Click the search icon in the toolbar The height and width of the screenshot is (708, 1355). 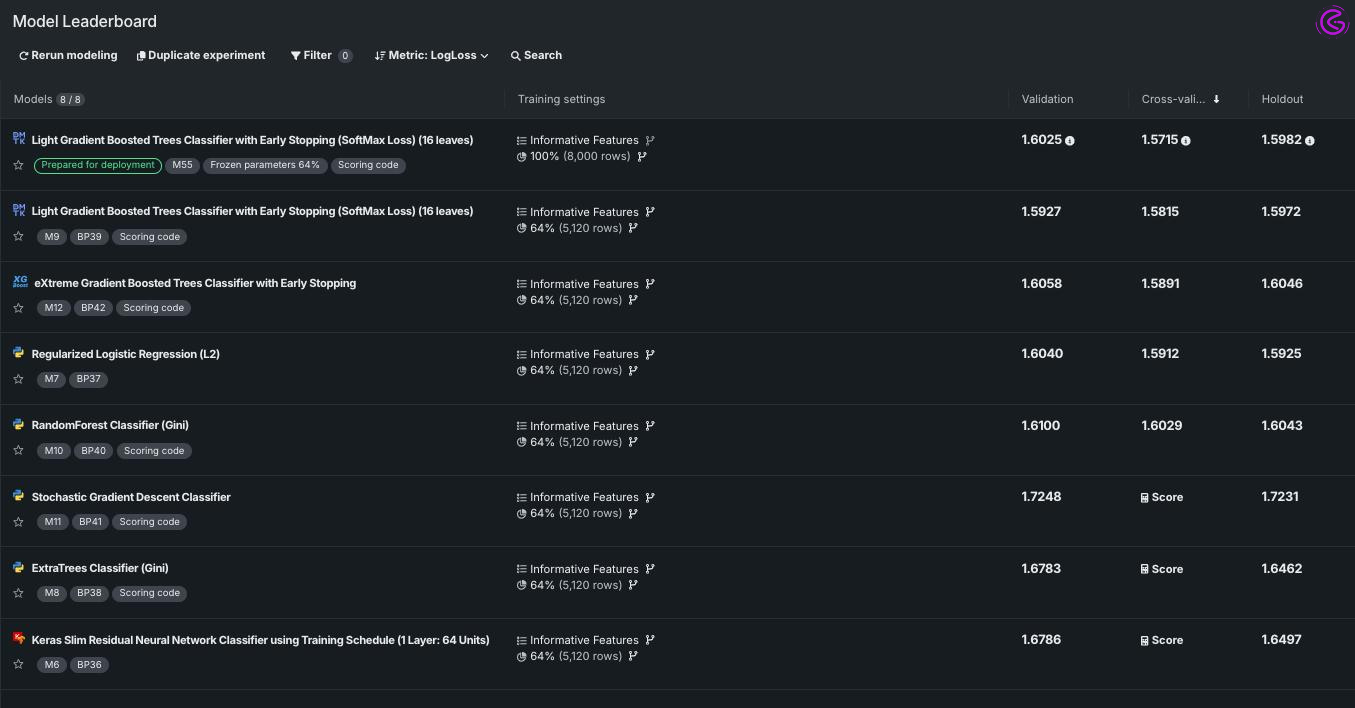(x=517, y=55)
